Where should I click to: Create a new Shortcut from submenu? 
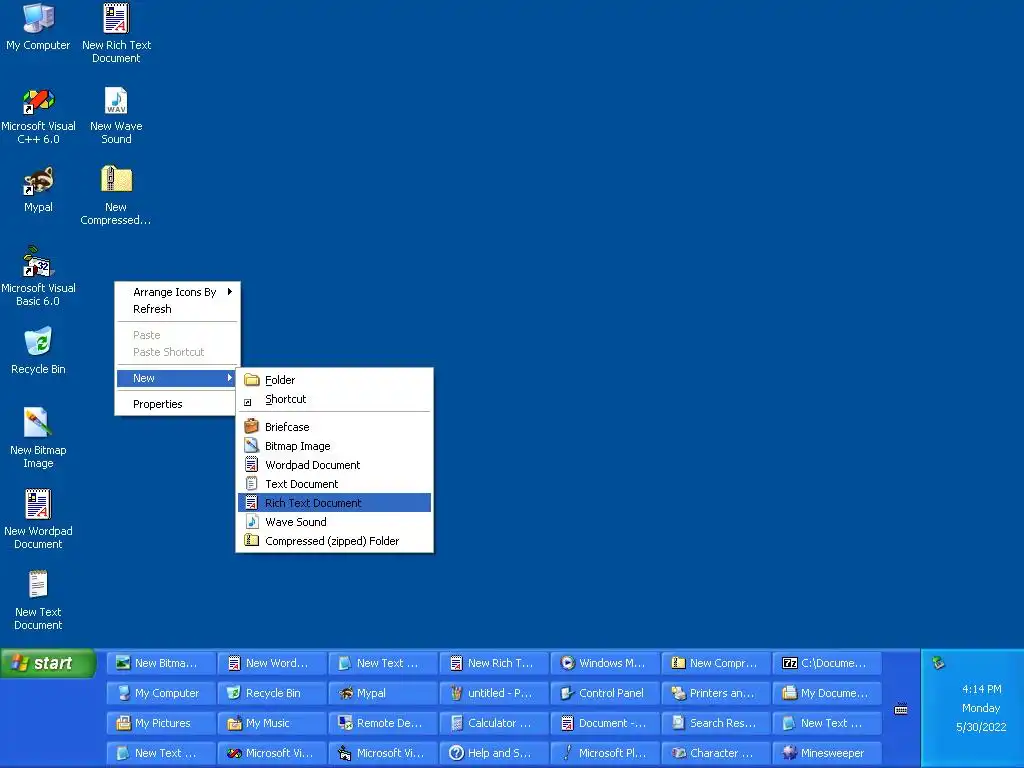334,399
